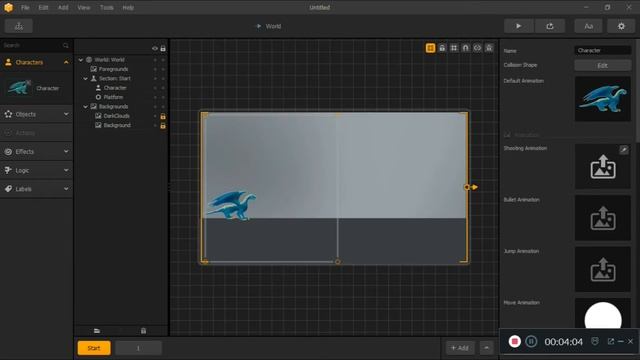The image size is (640, 360).
Task: Click the Jump Animation upload slot
Action: [603, 269]
